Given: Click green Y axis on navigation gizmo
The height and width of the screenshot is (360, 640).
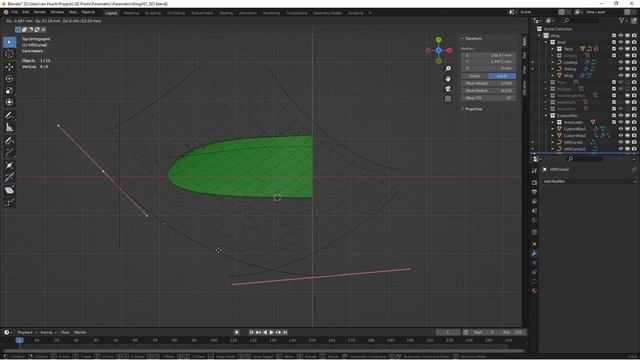Looking at the screenshot, I should pos(438,40).
